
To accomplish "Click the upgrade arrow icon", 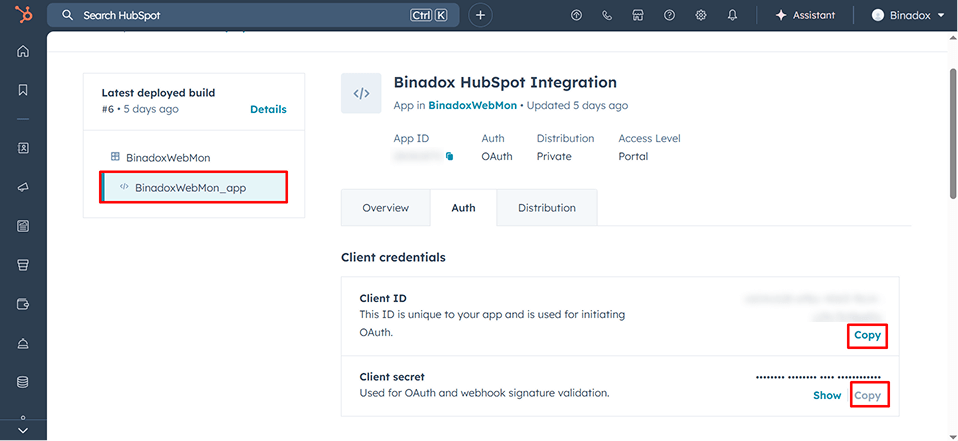I will [576, 15].
